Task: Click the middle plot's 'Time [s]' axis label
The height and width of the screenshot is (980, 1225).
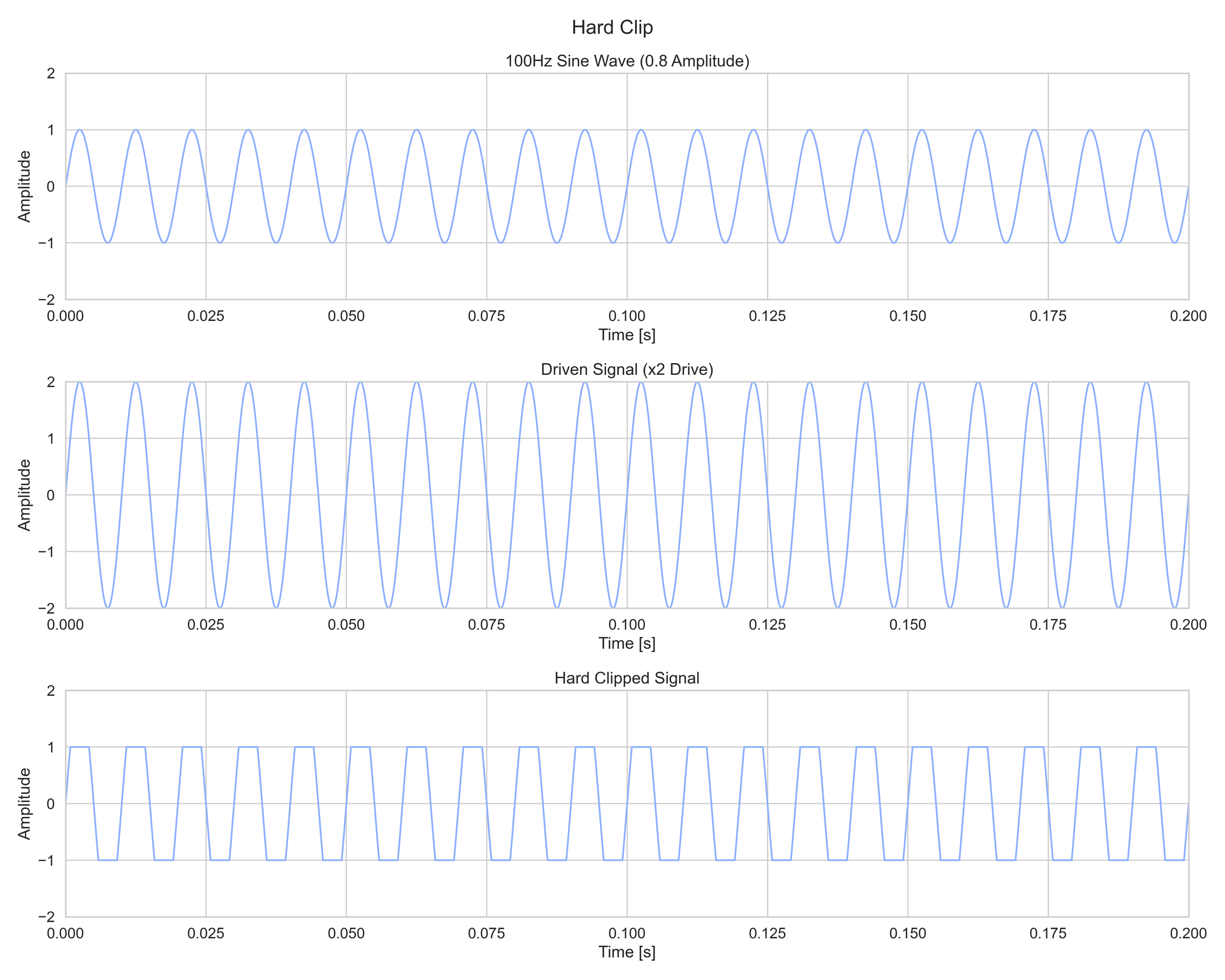Action: [x=627, y=643]
